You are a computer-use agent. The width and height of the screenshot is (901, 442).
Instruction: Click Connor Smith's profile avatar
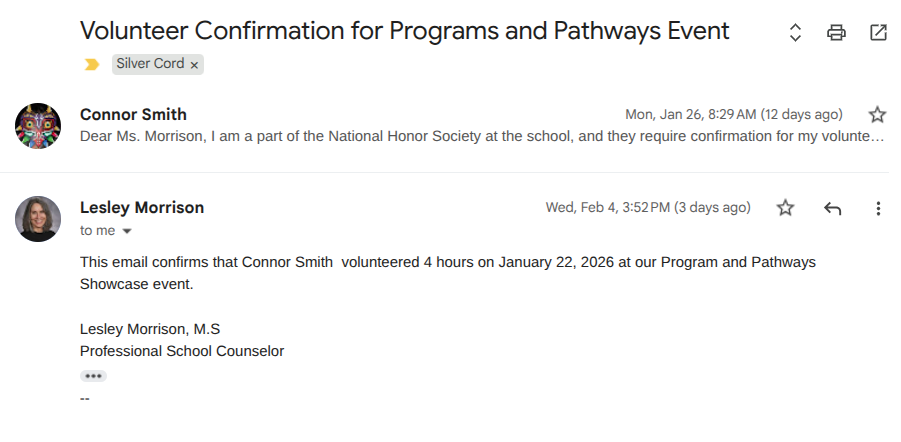pos(38,125)
